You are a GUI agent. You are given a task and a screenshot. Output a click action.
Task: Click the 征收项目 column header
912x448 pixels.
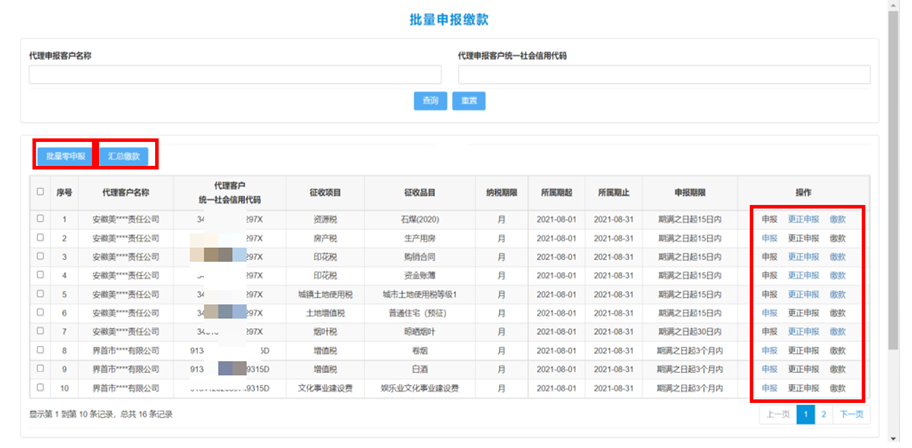point(325,192)
